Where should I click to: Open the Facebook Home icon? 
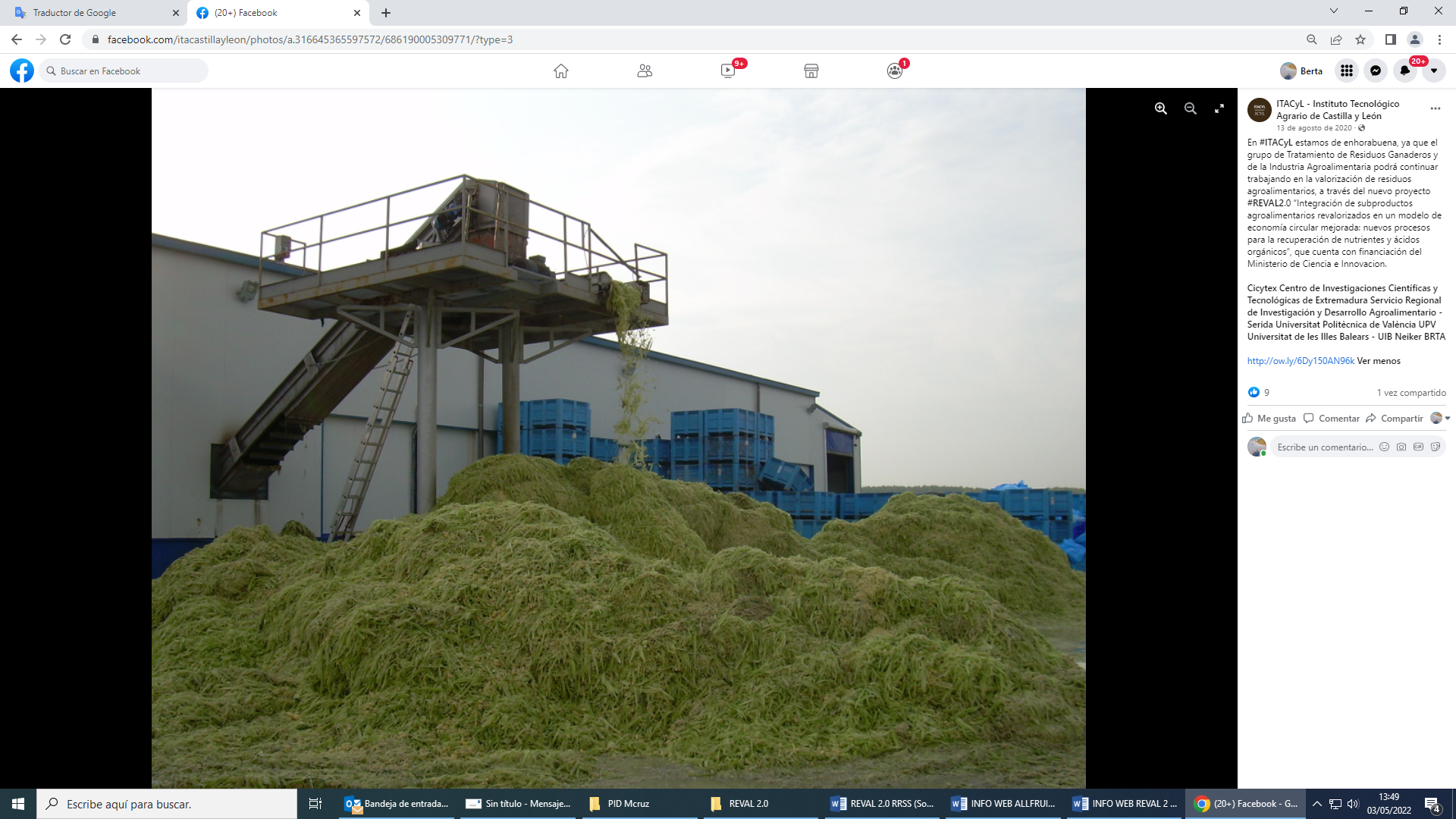[561, 71]
